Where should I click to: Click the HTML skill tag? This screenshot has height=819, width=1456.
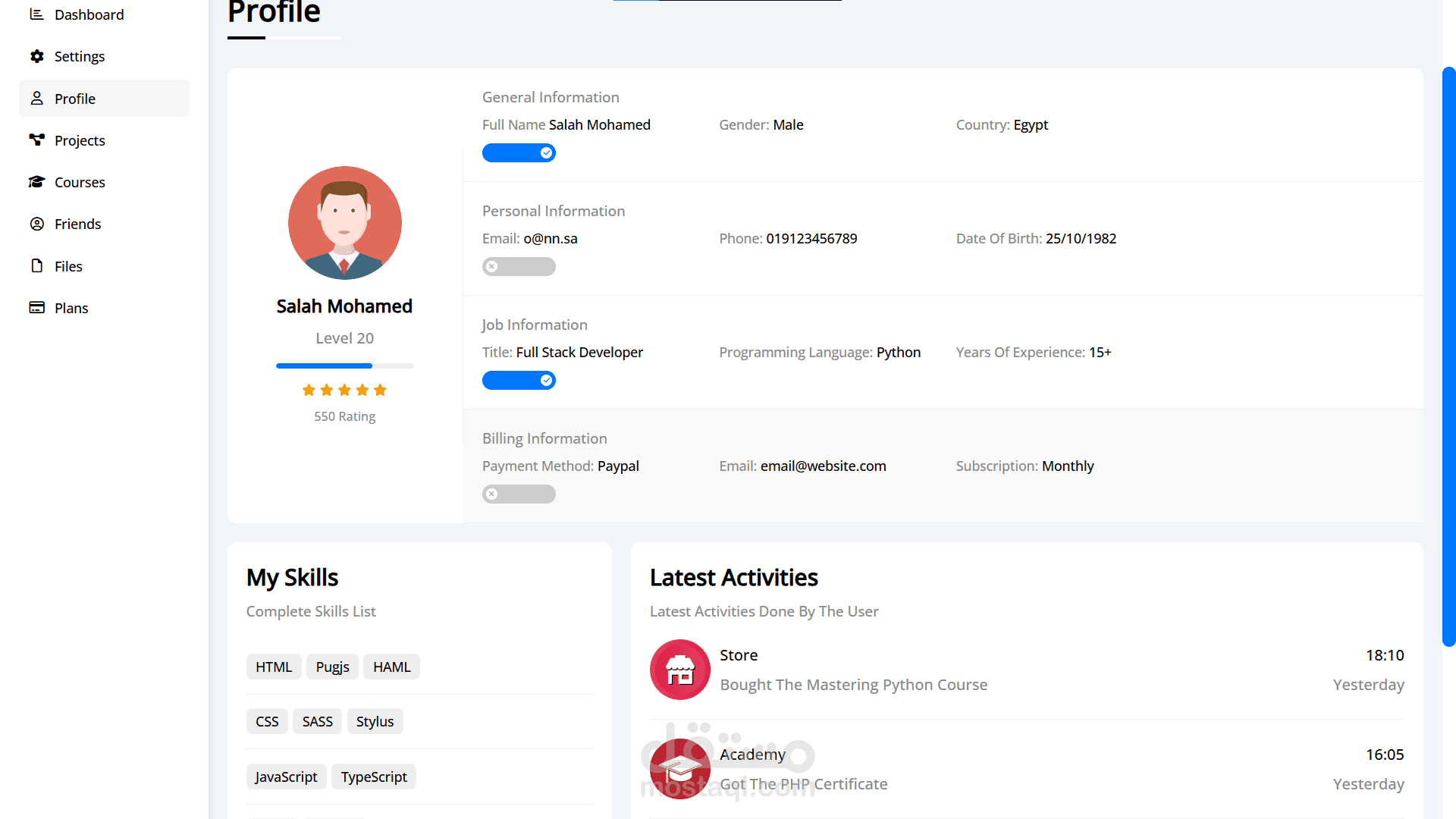coord(273,667)
